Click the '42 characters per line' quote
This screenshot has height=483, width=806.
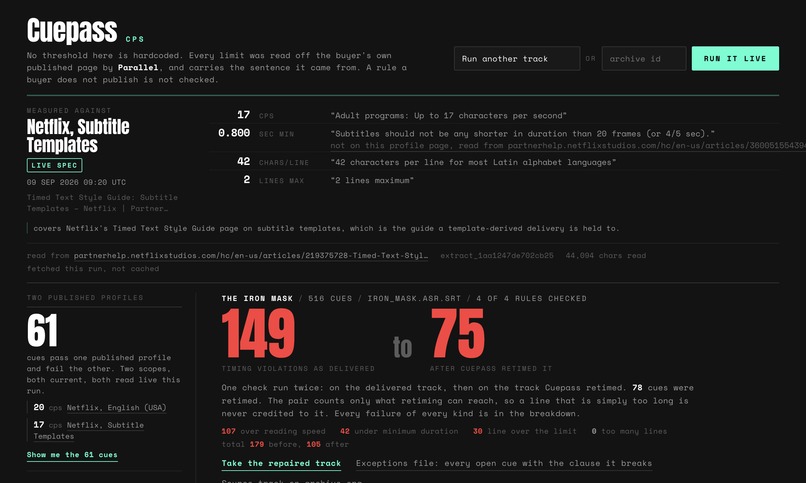pyautogui.click(x=473, y=162)
